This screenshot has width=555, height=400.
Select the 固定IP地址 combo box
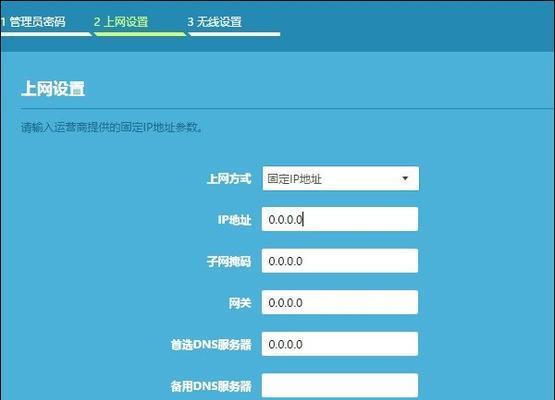[341, 178]
